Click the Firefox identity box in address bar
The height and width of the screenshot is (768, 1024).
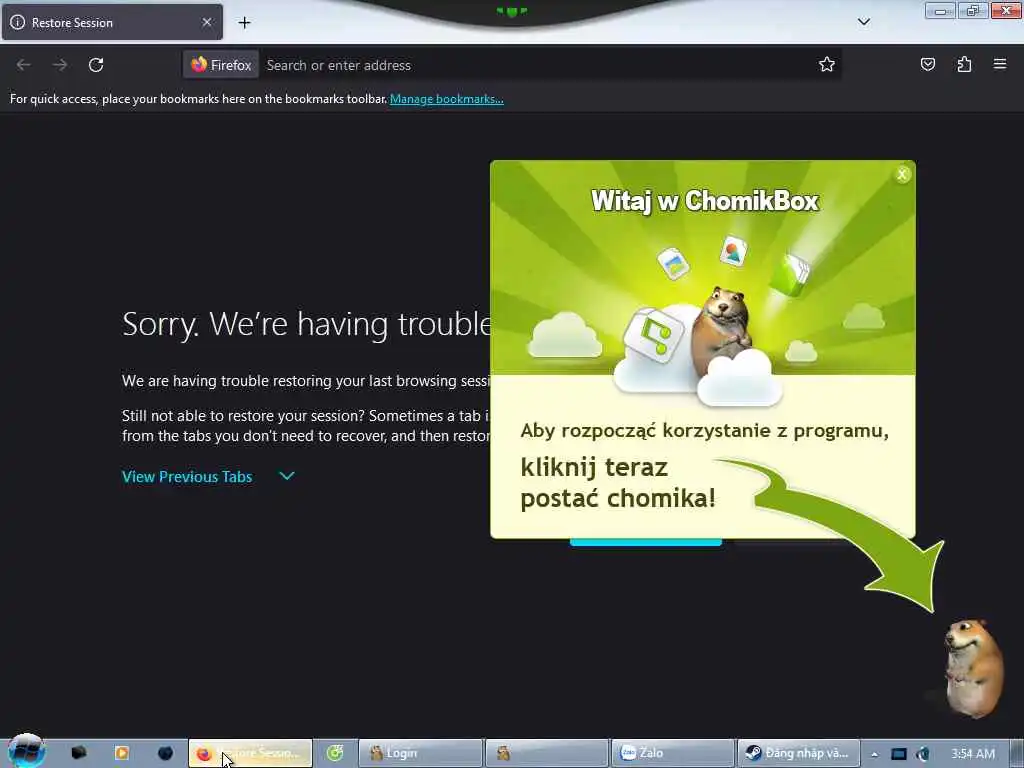click(x=221, y=65)
